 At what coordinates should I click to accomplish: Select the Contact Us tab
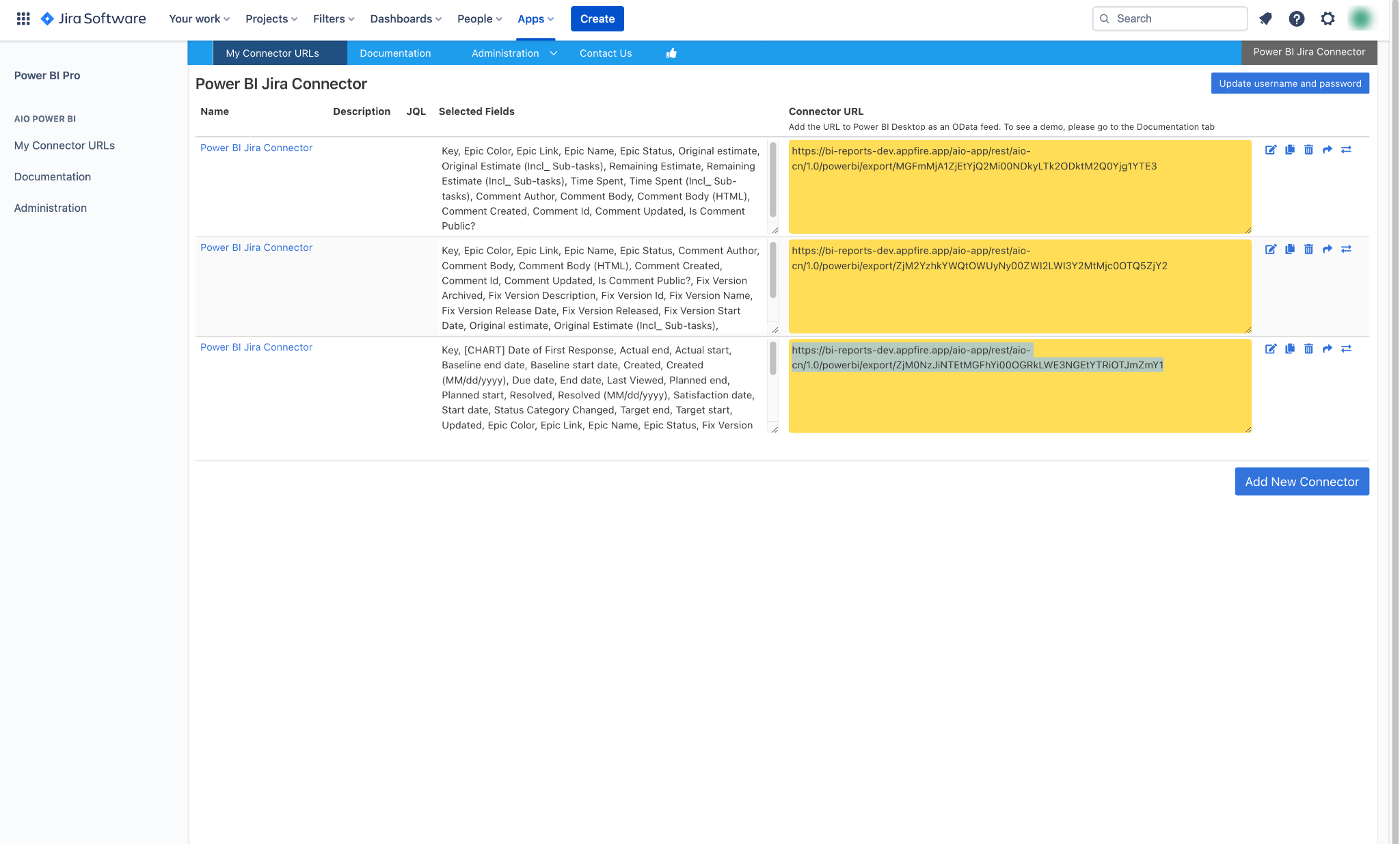[x=605, y=53]
